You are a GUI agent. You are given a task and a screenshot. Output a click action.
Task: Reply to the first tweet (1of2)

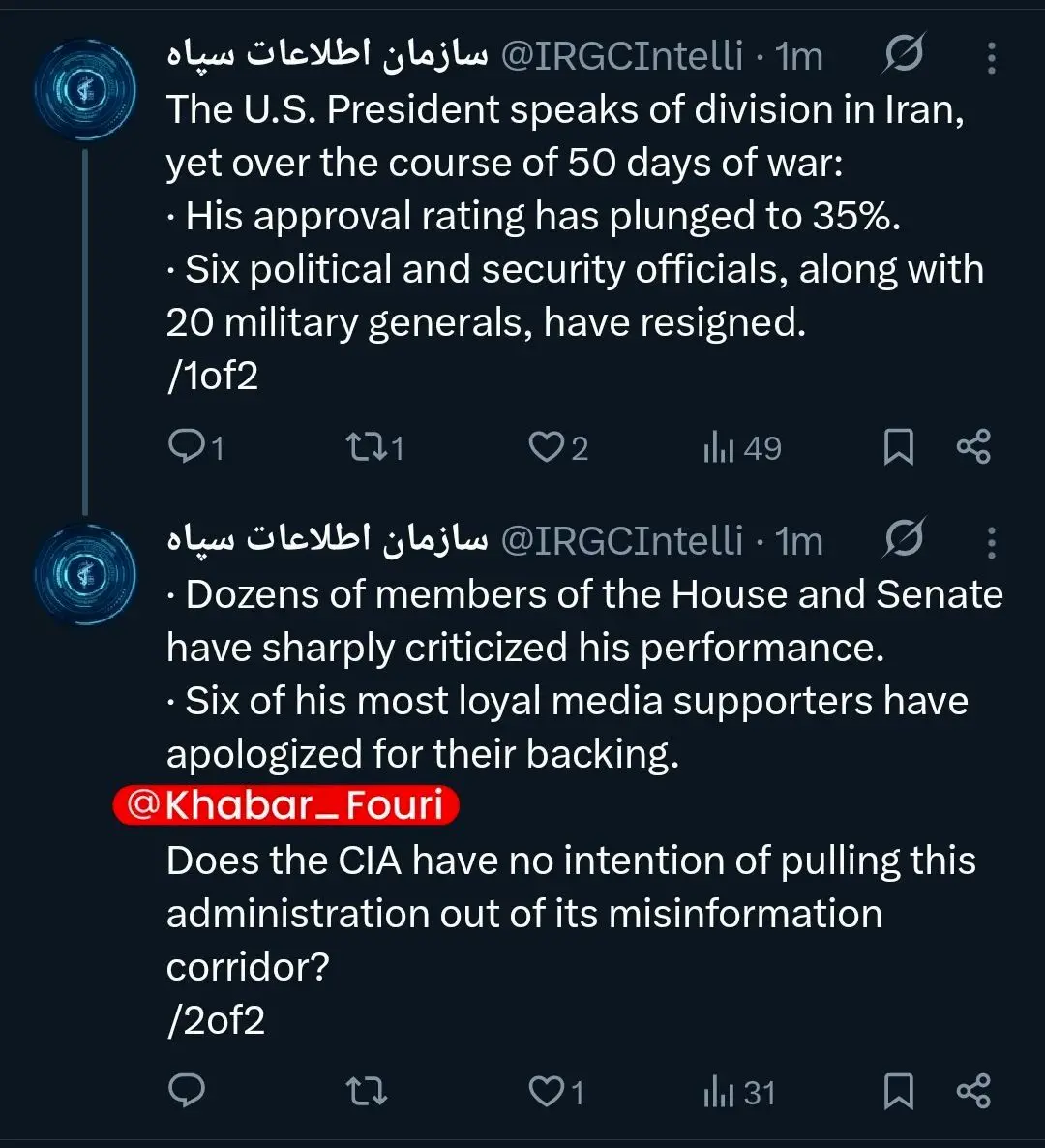186,447
